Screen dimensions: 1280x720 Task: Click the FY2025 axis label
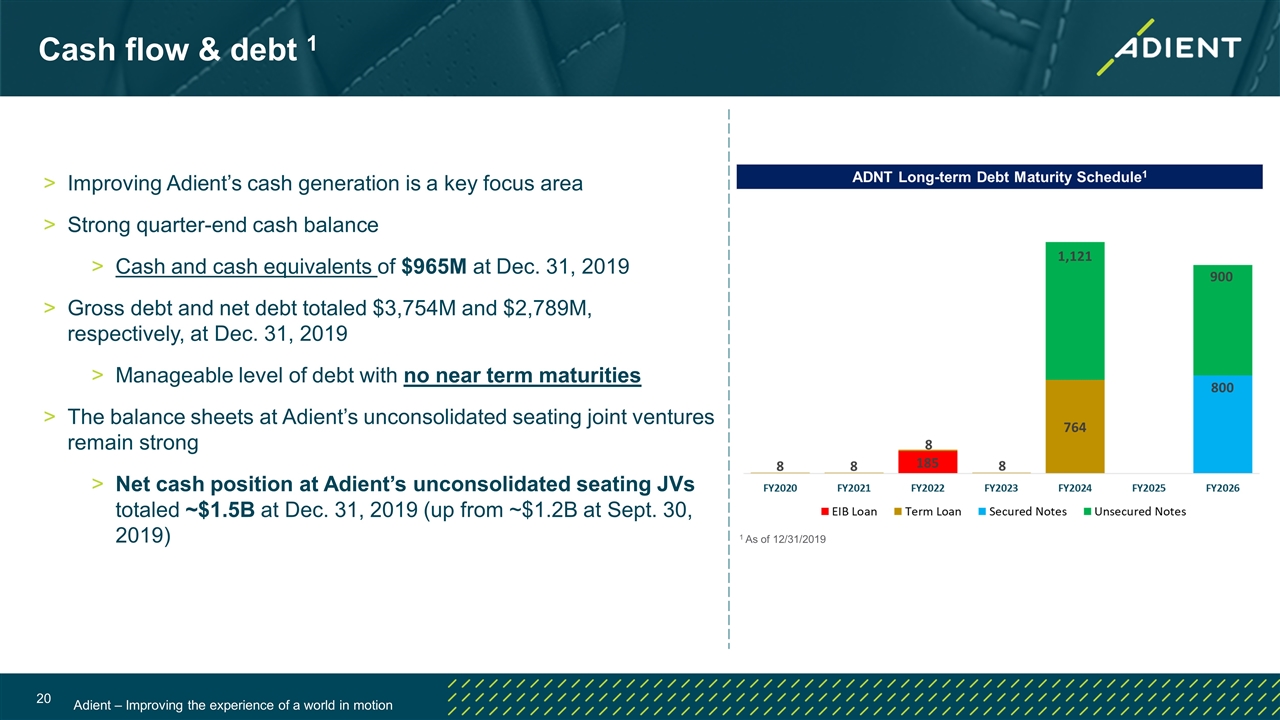[1149, 488]
